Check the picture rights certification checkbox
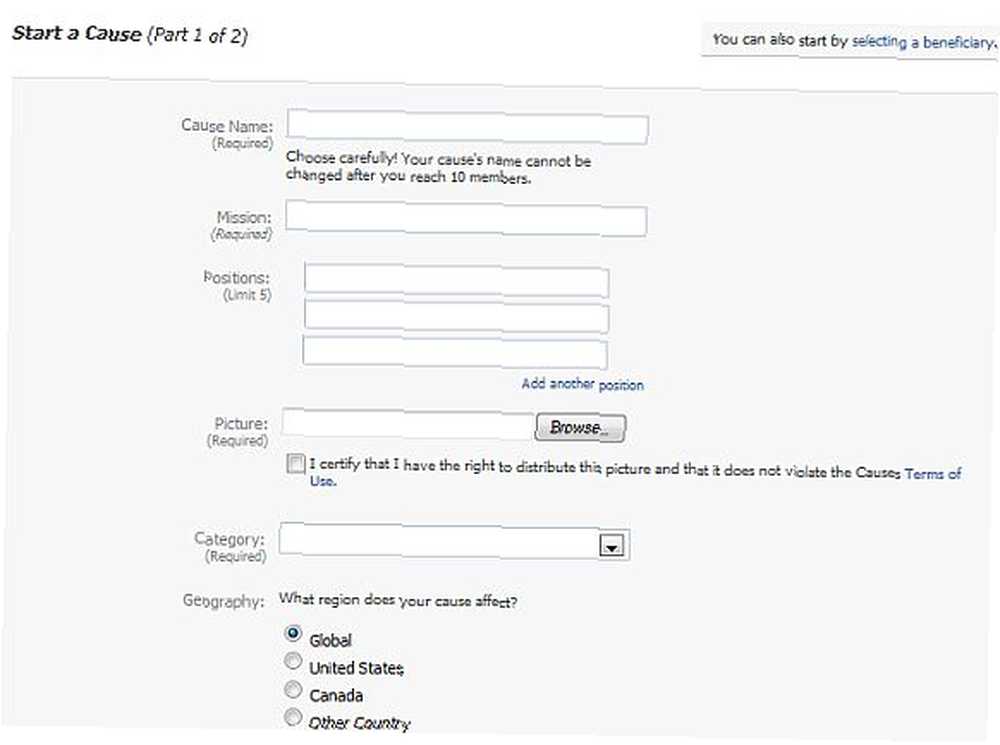Image resolution: width=1000 pixels, height=745 pixels. (x=295, y=464)
